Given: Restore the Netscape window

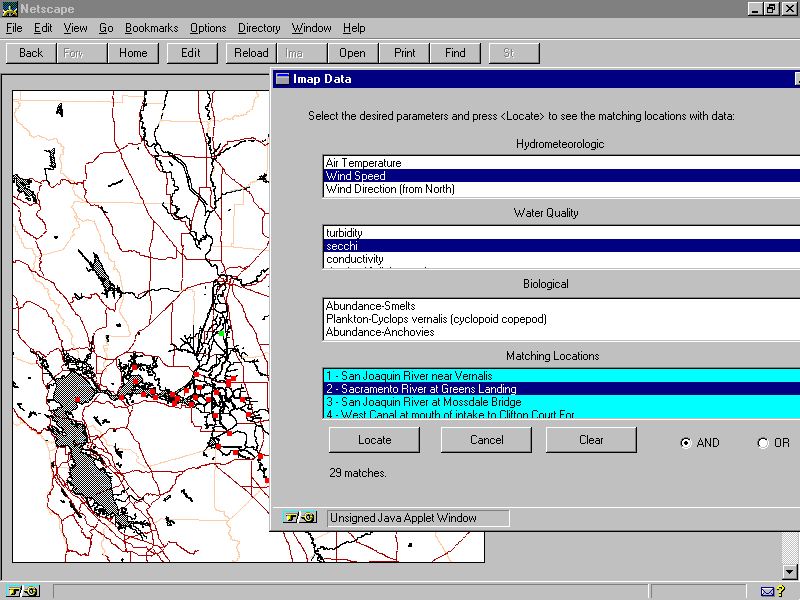Looking at the screenshot, I should pyautogui.click(x=771, y=9).
